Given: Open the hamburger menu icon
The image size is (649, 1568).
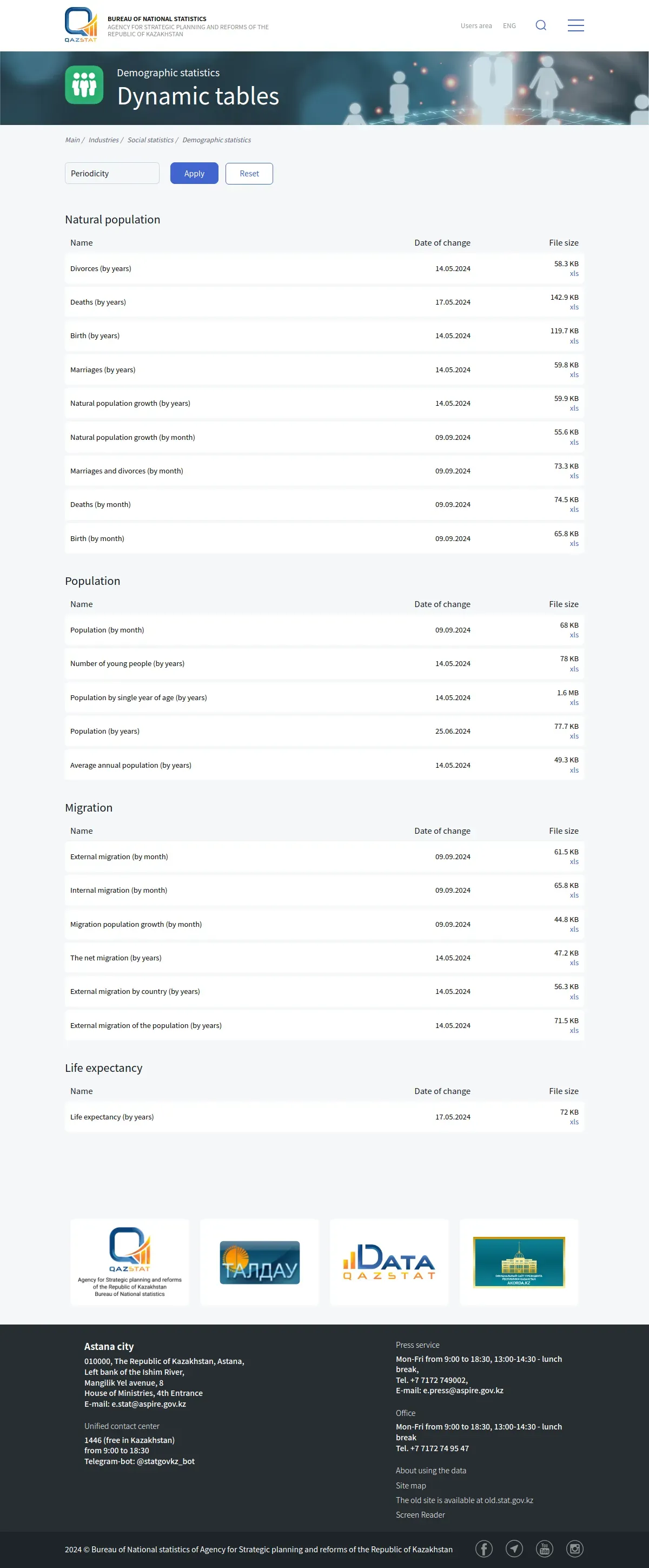Looking at the screenshot, I should coord(575,25).
